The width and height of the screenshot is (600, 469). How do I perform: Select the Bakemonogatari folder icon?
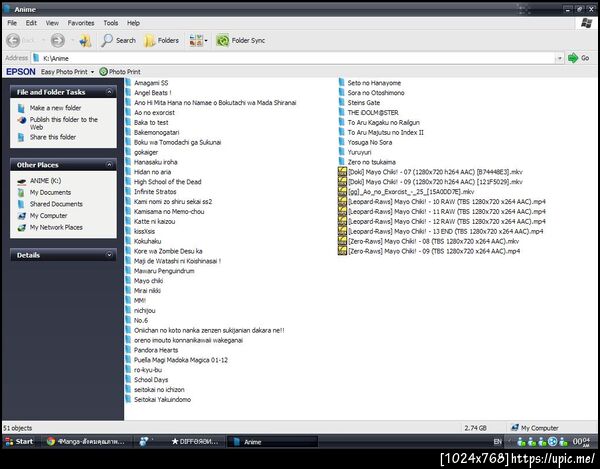point(128,132)
